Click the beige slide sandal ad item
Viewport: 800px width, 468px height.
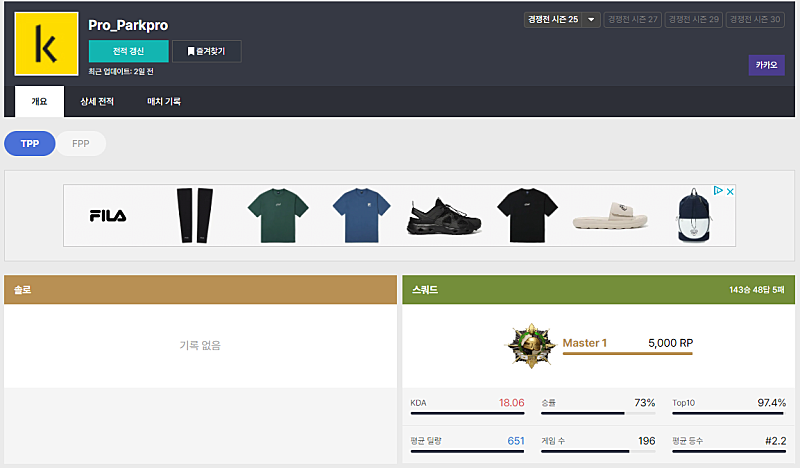click(x=610, y=216)
